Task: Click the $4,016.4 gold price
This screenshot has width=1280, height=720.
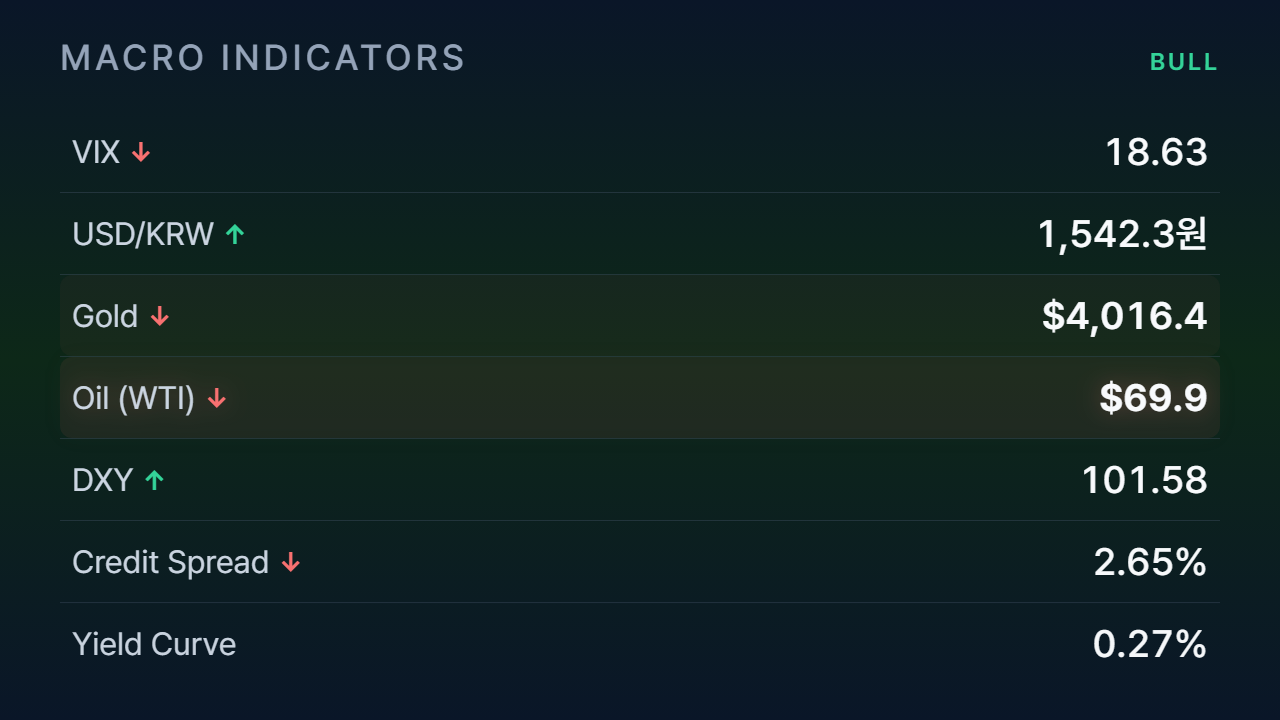Action: pyautogui.click(x=1125, y=316)
